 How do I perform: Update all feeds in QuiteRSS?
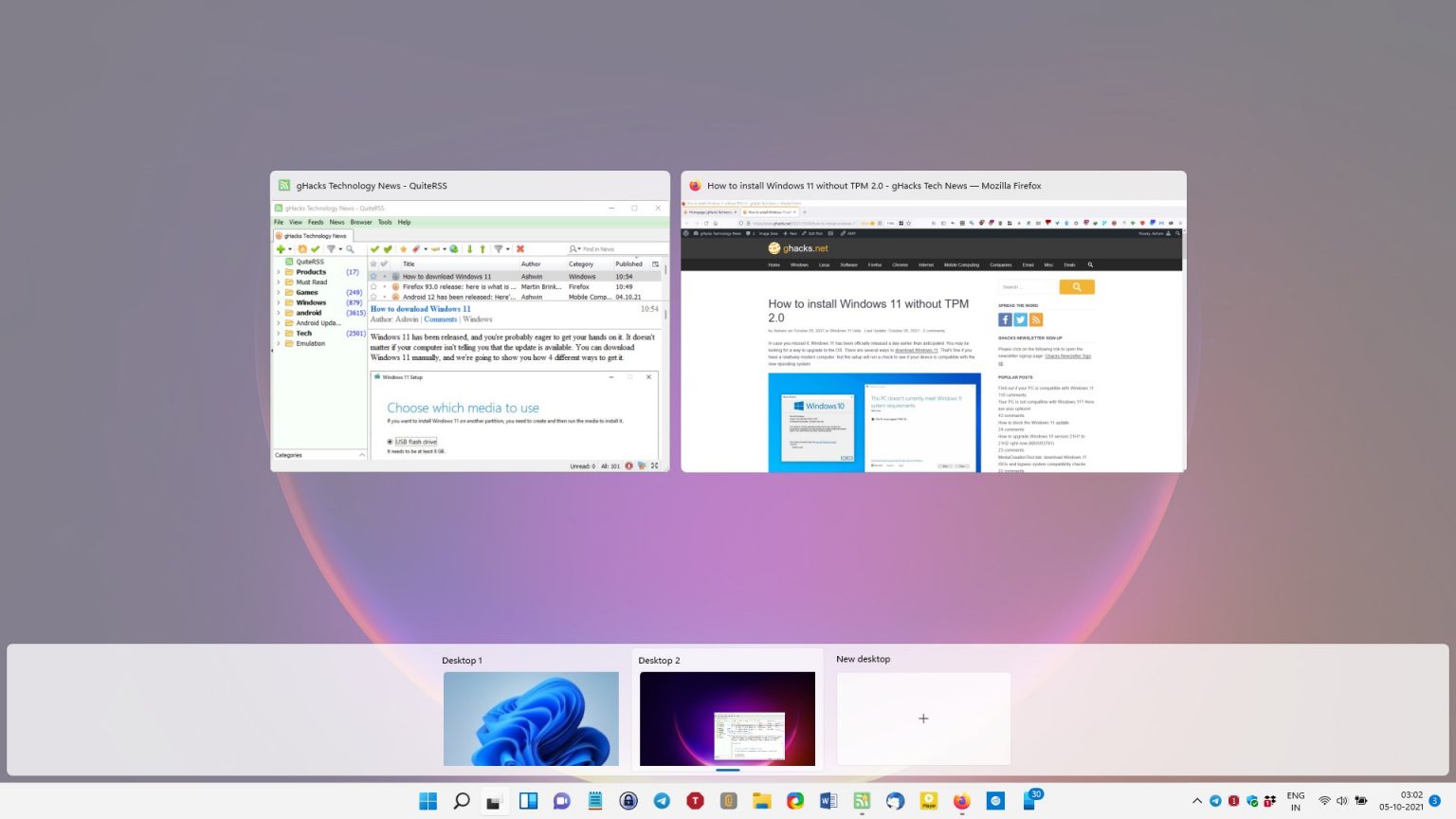[x=301, y=249]
